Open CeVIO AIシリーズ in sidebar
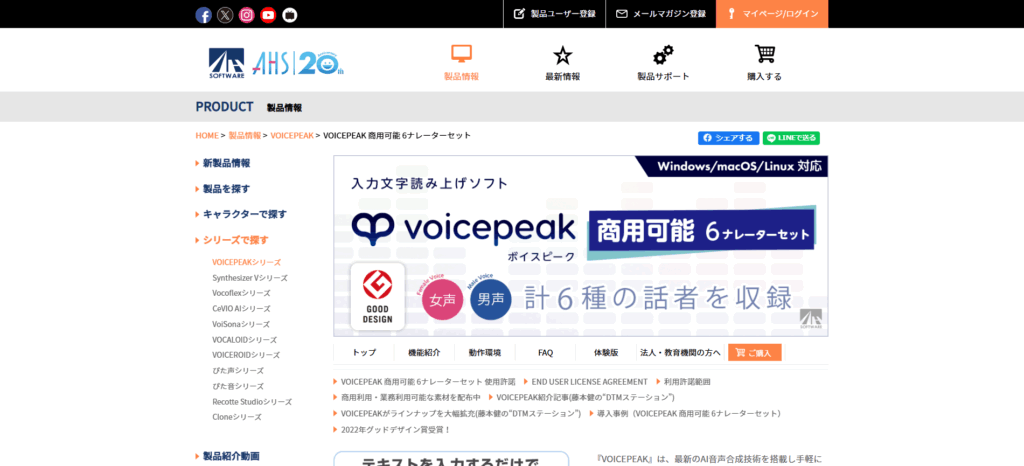1024x466 pixels. [x=241, y=309]
